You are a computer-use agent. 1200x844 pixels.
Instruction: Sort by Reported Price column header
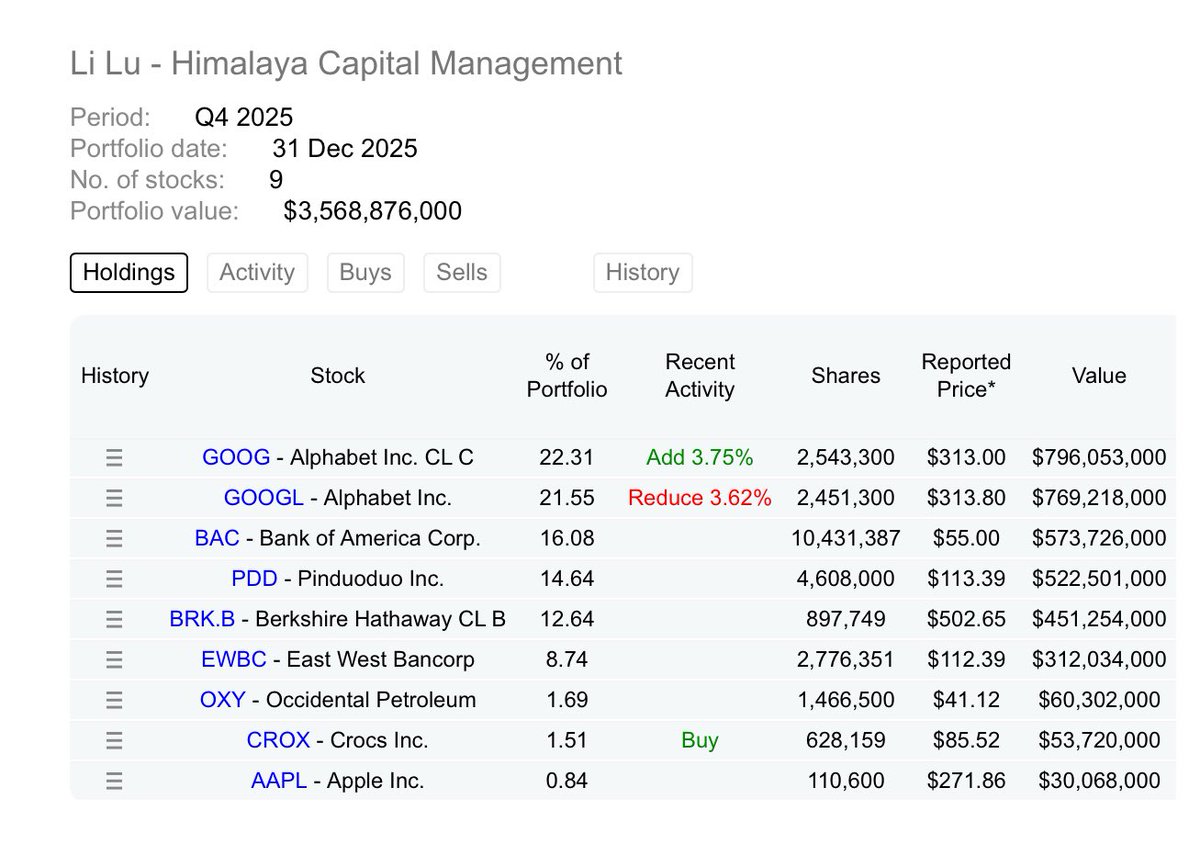pyautogui.click(x=966, y=376)
